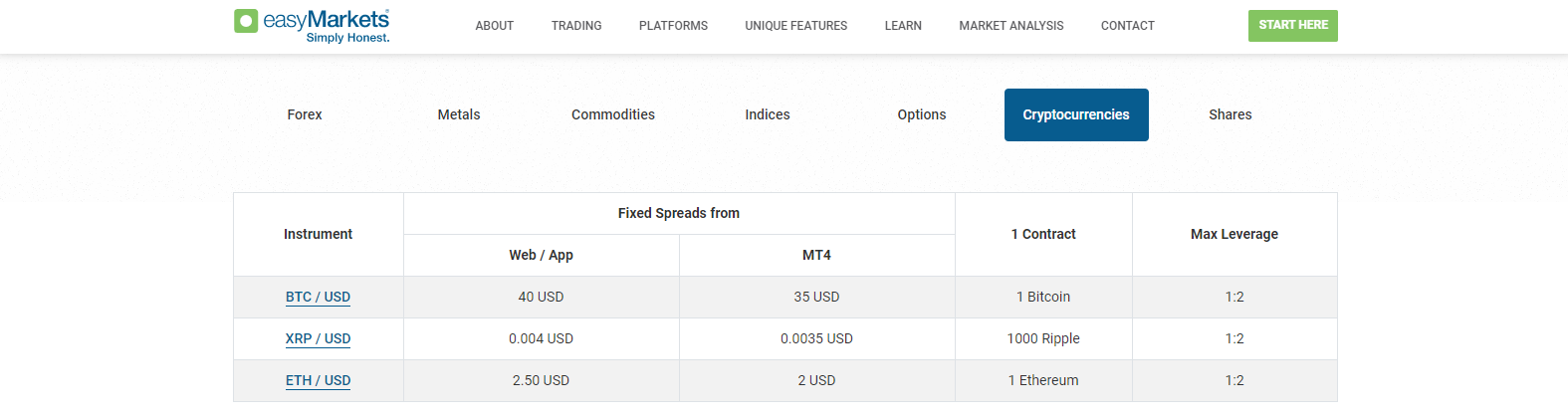Click the Web / App column header

click(x=542, y=255)
